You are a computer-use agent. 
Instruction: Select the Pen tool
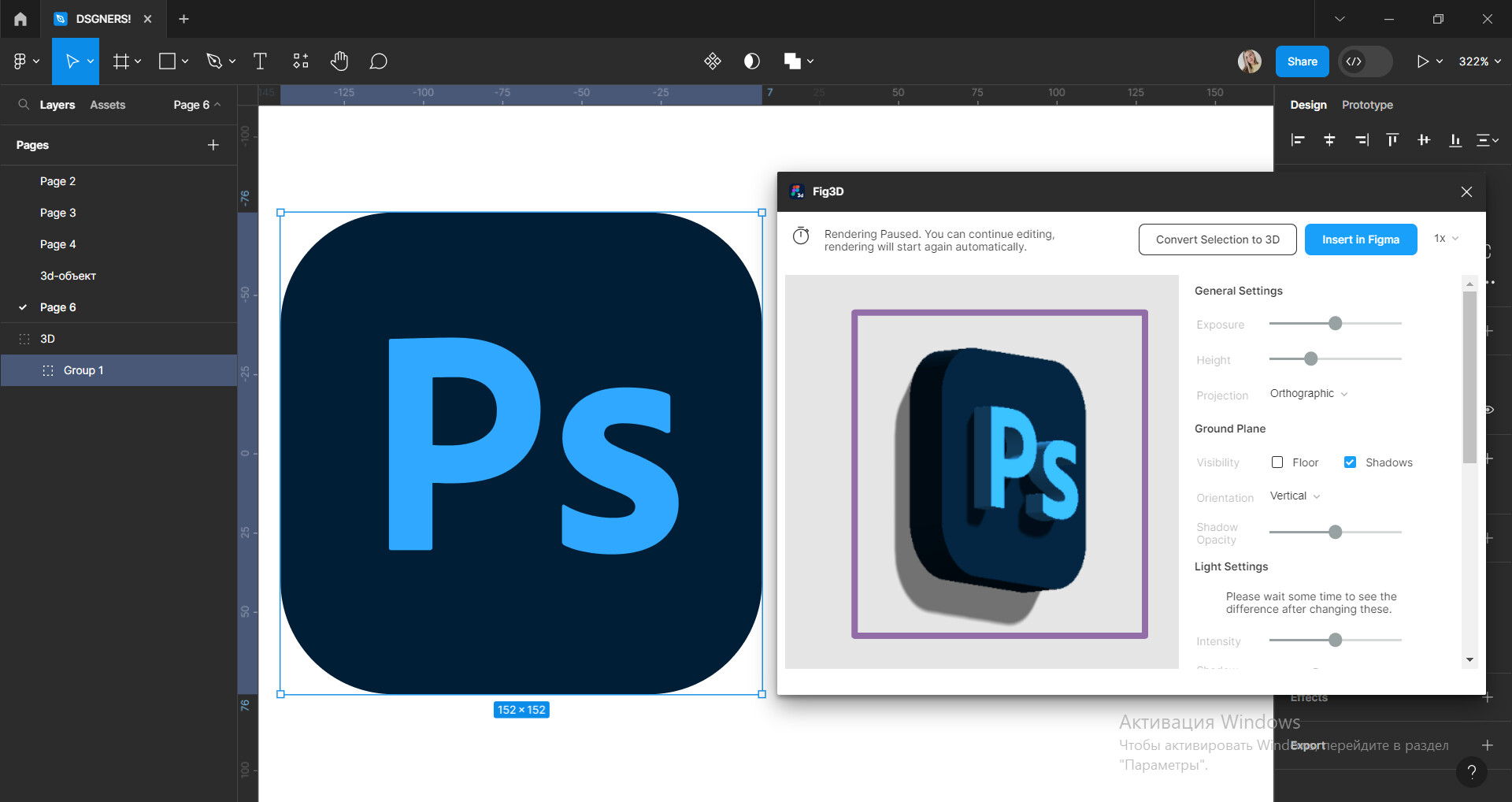tap(213, 61)
